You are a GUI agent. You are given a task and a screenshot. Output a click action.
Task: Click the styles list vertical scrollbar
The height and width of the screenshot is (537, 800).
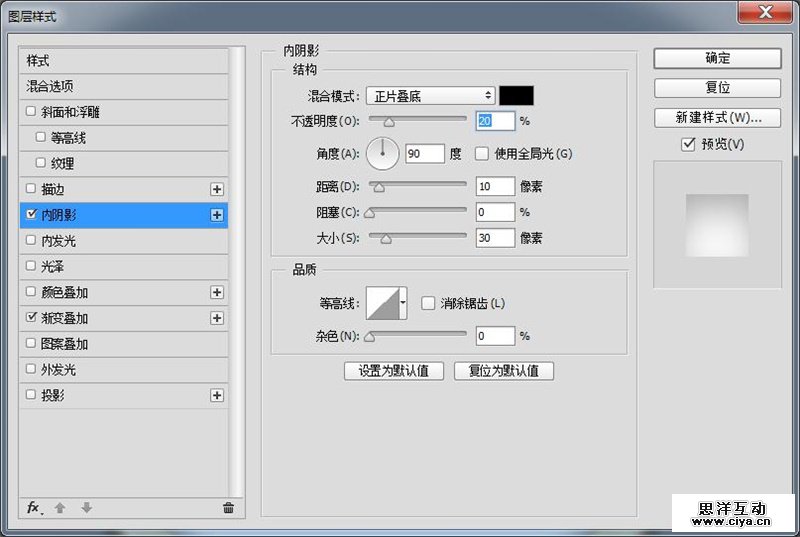point(236,272)
